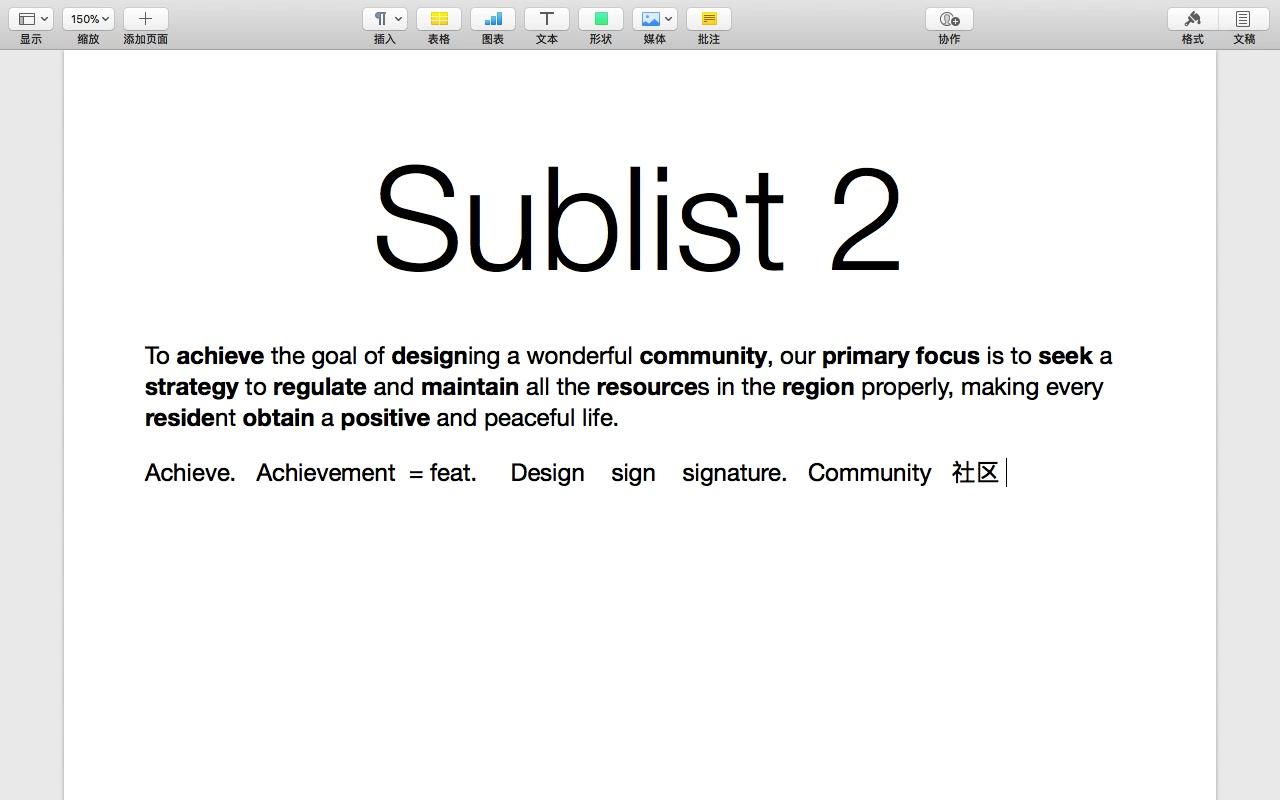Click the bold word positive
The height and width of the screenshot is (800, 1280).
click(x=385, y=418)
